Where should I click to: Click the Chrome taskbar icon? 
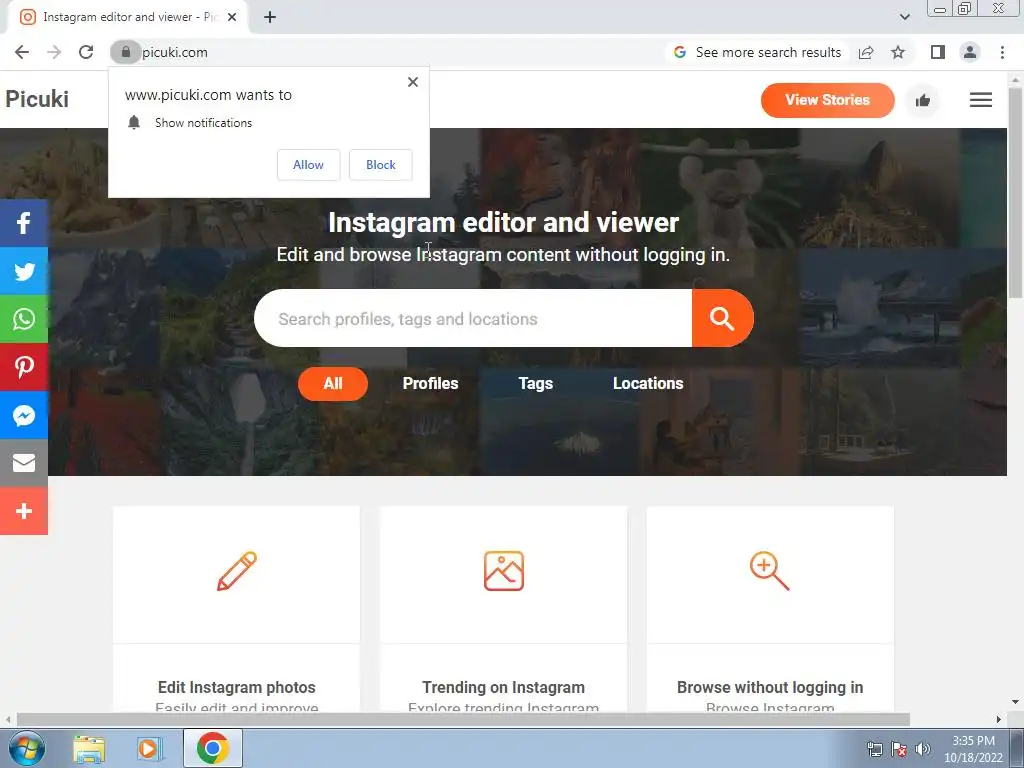[x=212, y=748]
